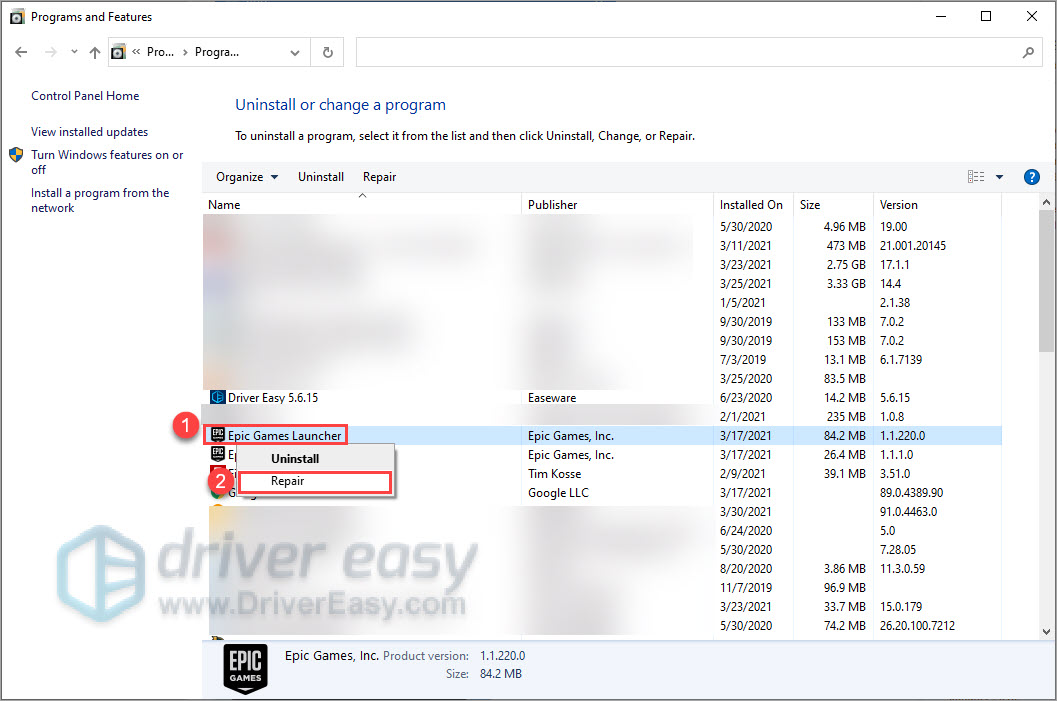Click the Tim Kosse publisher cell

pos(554,474)
